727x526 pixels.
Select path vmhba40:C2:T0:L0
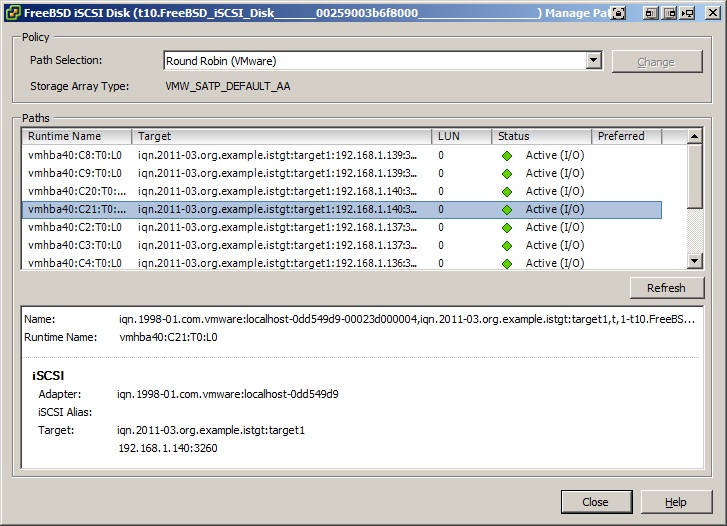point(342,227)
